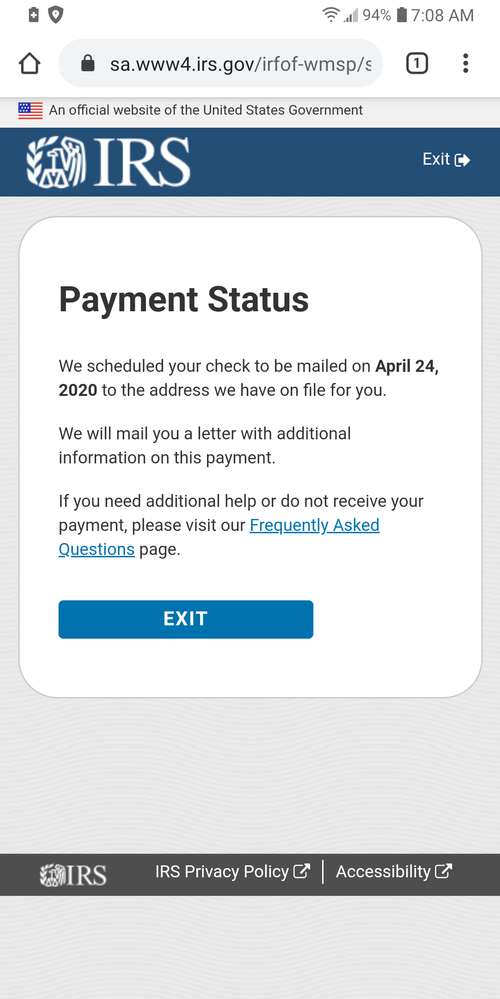Tap the battery icon in the status bar
This screenshot has height=999, width=500.
coord(401,15)
